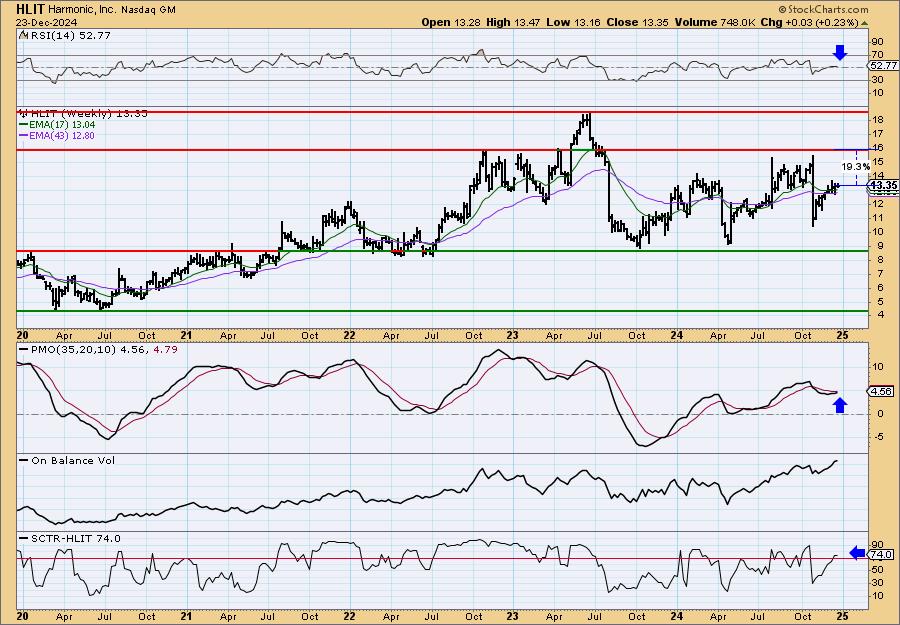The height and width of the screenshot is (625, 900).
Task: Click the 13.35 last price tag on the price axis
Action: [883, 185]
